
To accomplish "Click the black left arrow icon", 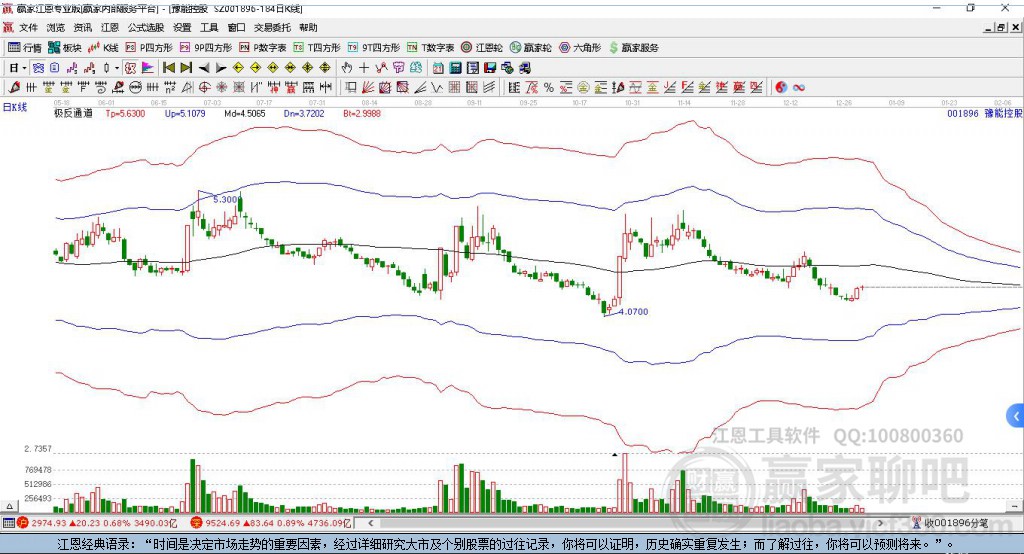I will tap(204, 68).
